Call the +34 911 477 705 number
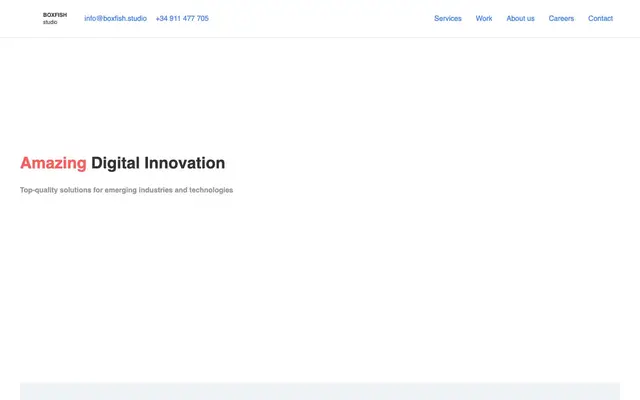The height and width of the screenshot is (400, 640). (182, 18)
